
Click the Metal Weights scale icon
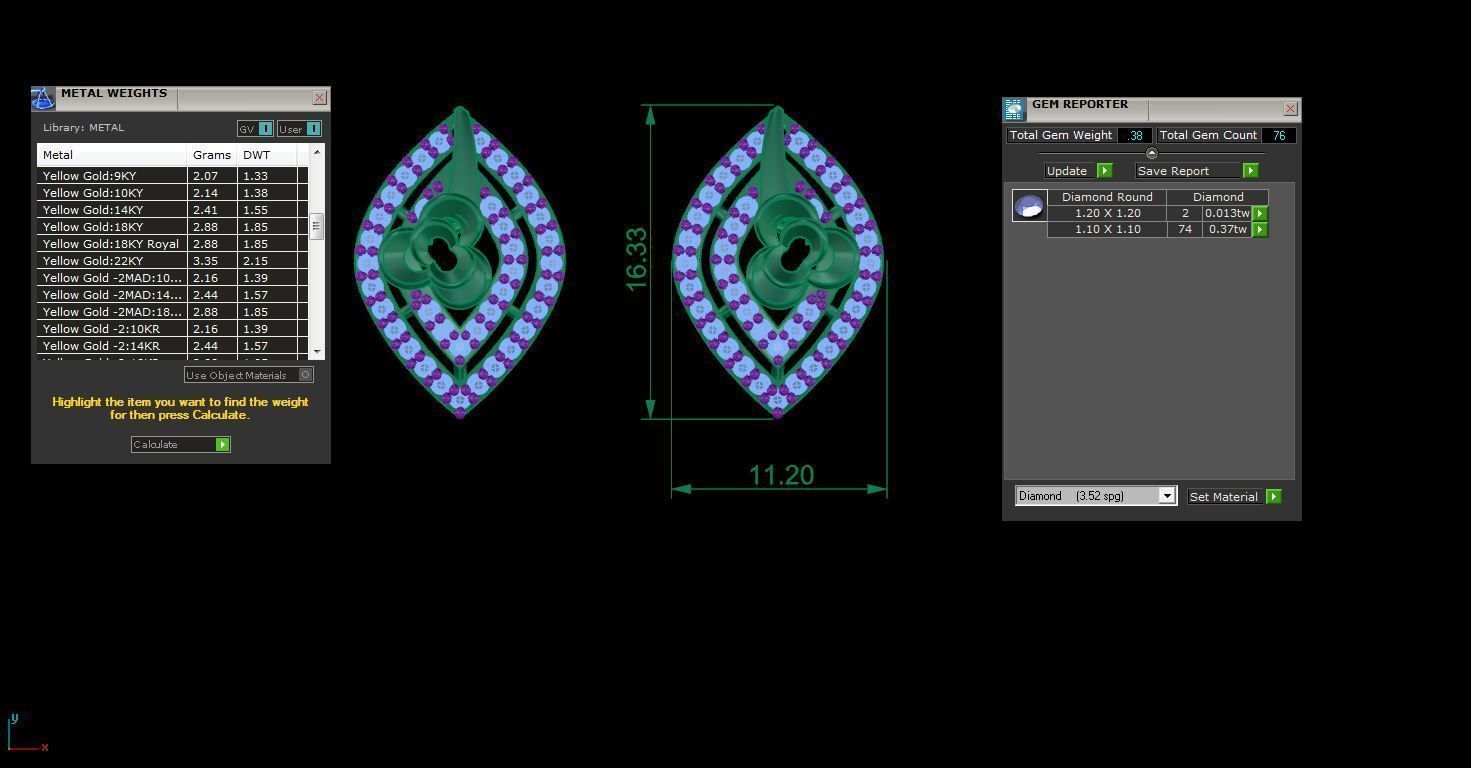tap(43, 98)
